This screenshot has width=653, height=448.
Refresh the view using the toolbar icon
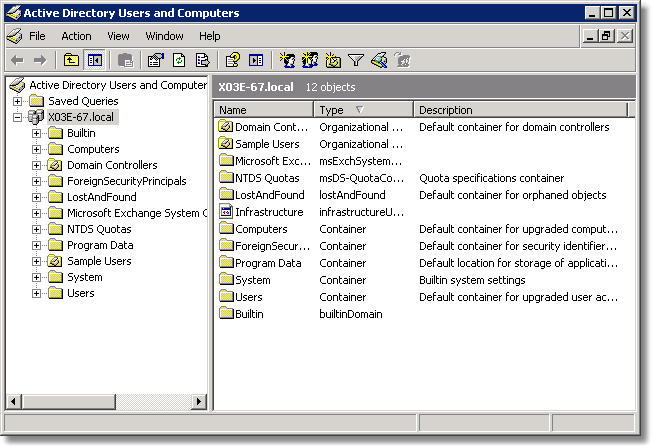pos(179,61)
